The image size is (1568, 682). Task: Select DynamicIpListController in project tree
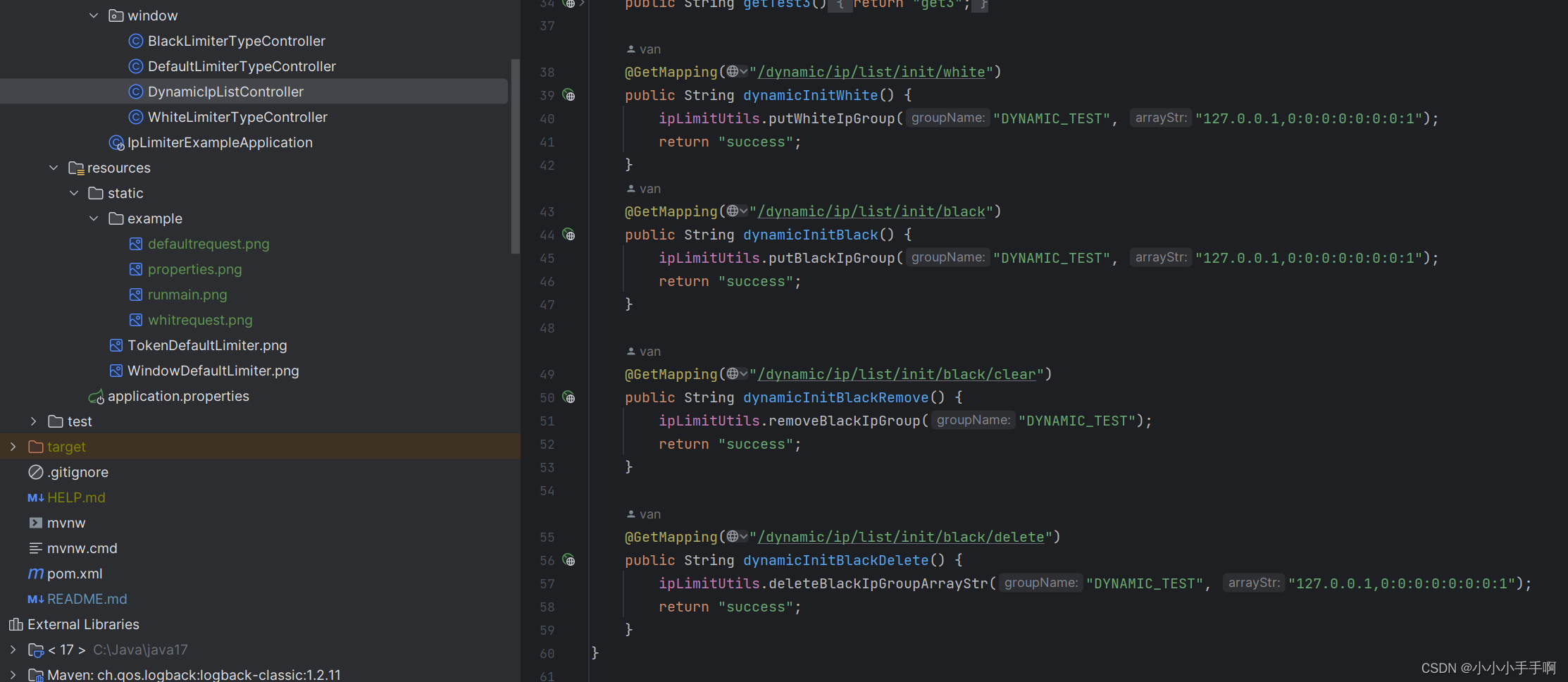click(x=225, y=92)
